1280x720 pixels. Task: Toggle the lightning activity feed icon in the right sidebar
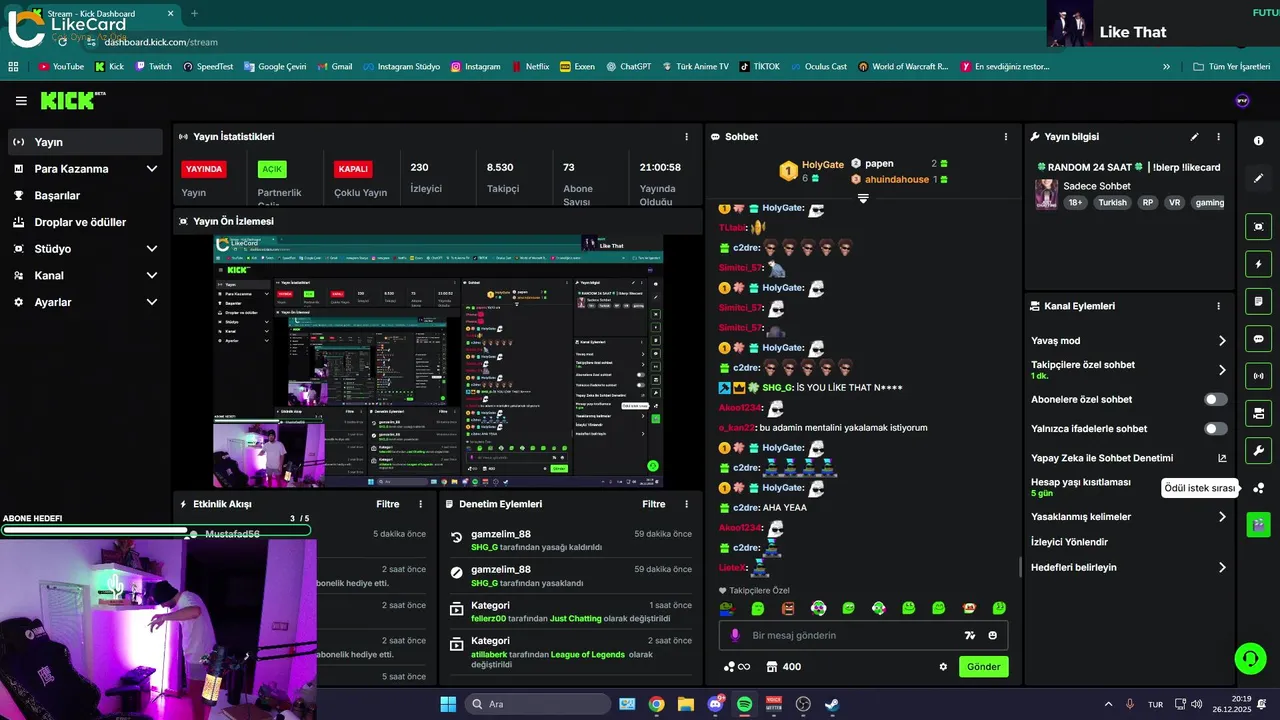point(1258,264)
